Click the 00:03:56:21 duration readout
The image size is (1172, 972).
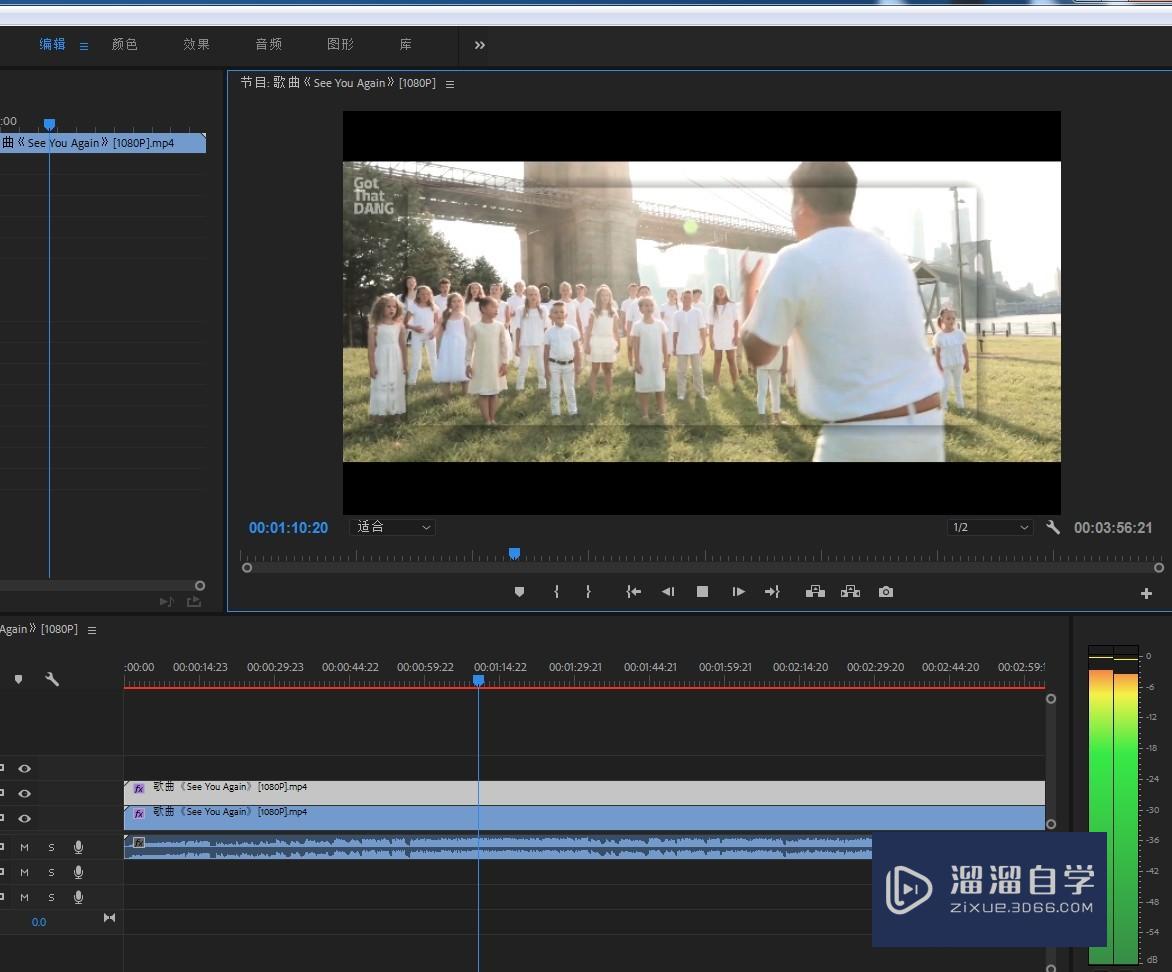[x=1113, y=528]
